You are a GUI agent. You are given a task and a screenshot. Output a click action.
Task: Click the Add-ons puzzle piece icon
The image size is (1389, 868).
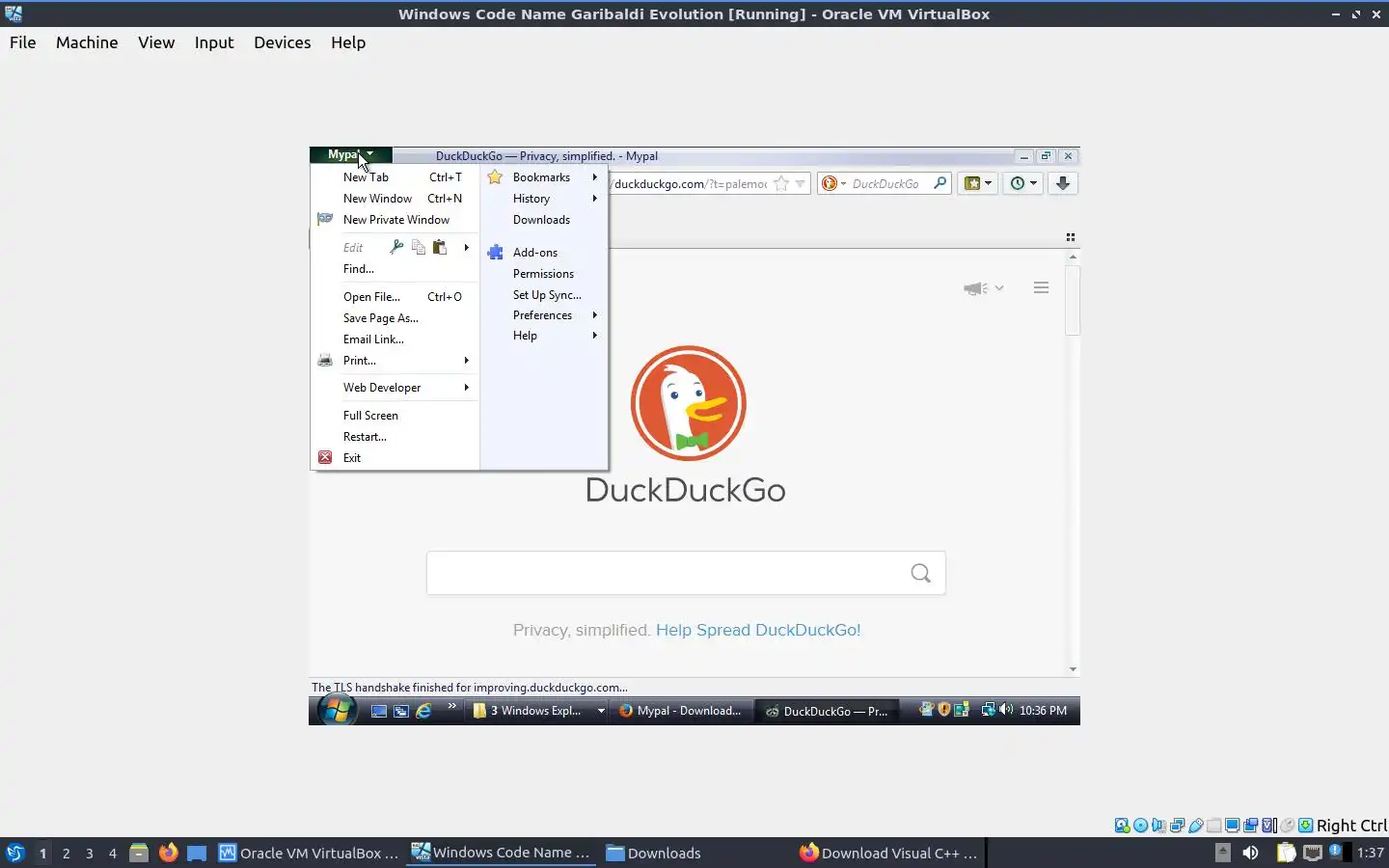[496, 253]
